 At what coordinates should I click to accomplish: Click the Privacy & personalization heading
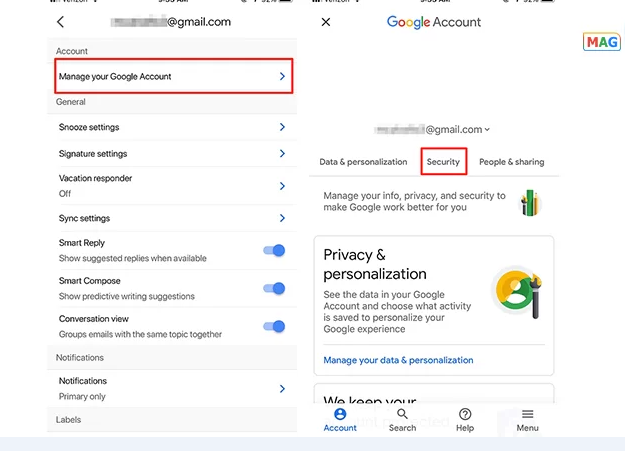click(375, 264)
